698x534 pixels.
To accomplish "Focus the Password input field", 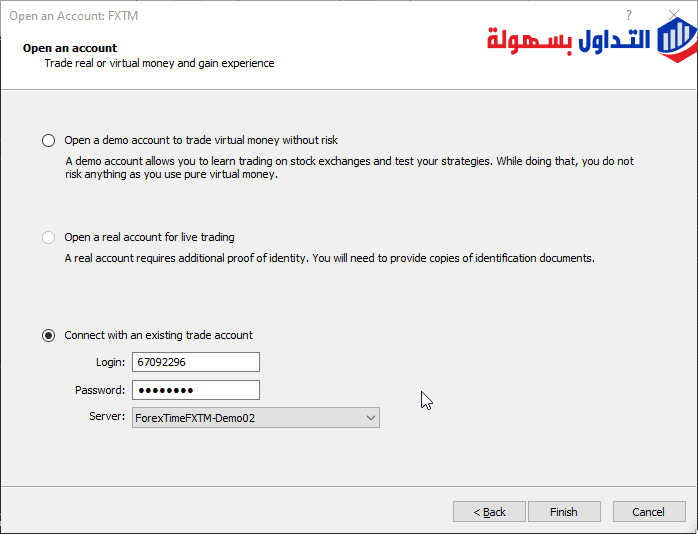I will (195, 390).
